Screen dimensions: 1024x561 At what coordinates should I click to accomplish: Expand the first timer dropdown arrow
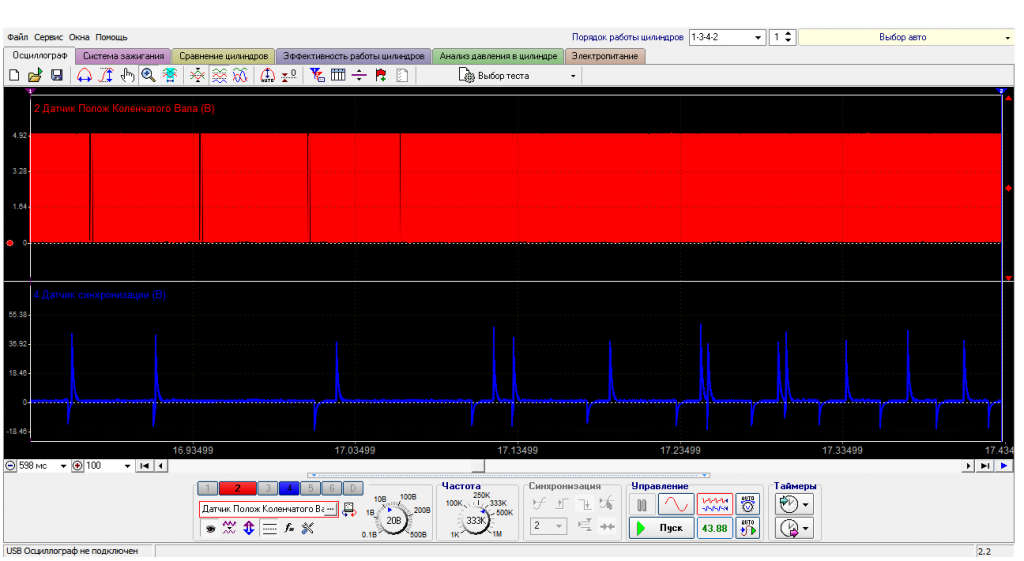click(806, 504)
